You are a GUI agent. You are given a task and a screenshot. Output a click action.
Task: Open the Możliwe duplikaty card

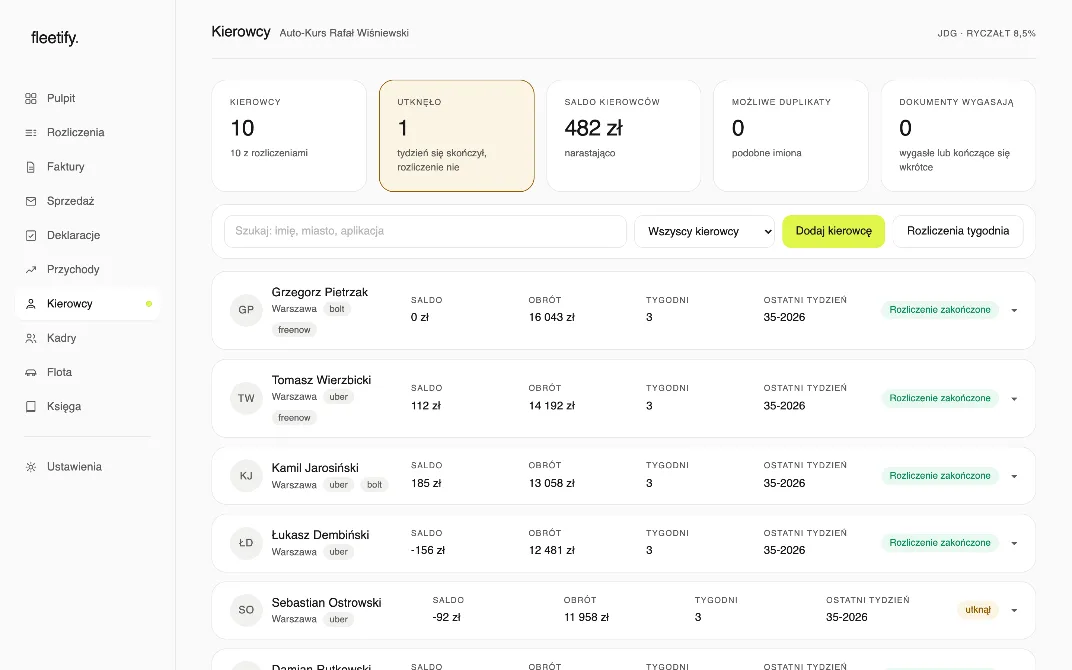pos(791,135)
